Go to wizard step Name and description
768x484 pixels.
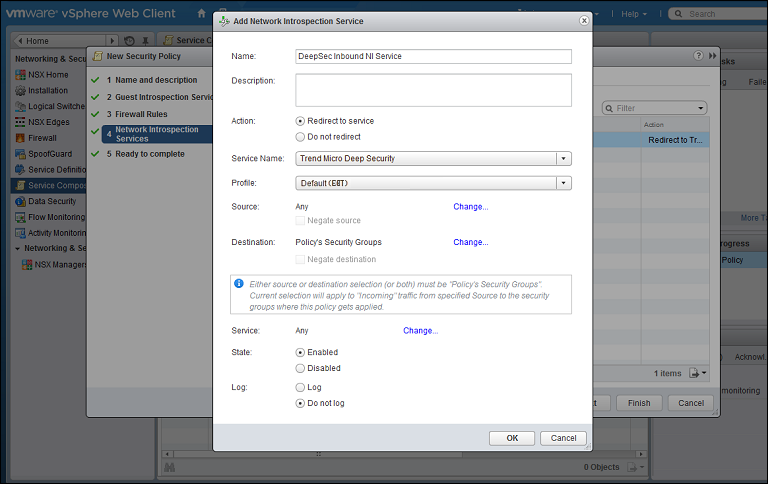click(x=156, y=79)
